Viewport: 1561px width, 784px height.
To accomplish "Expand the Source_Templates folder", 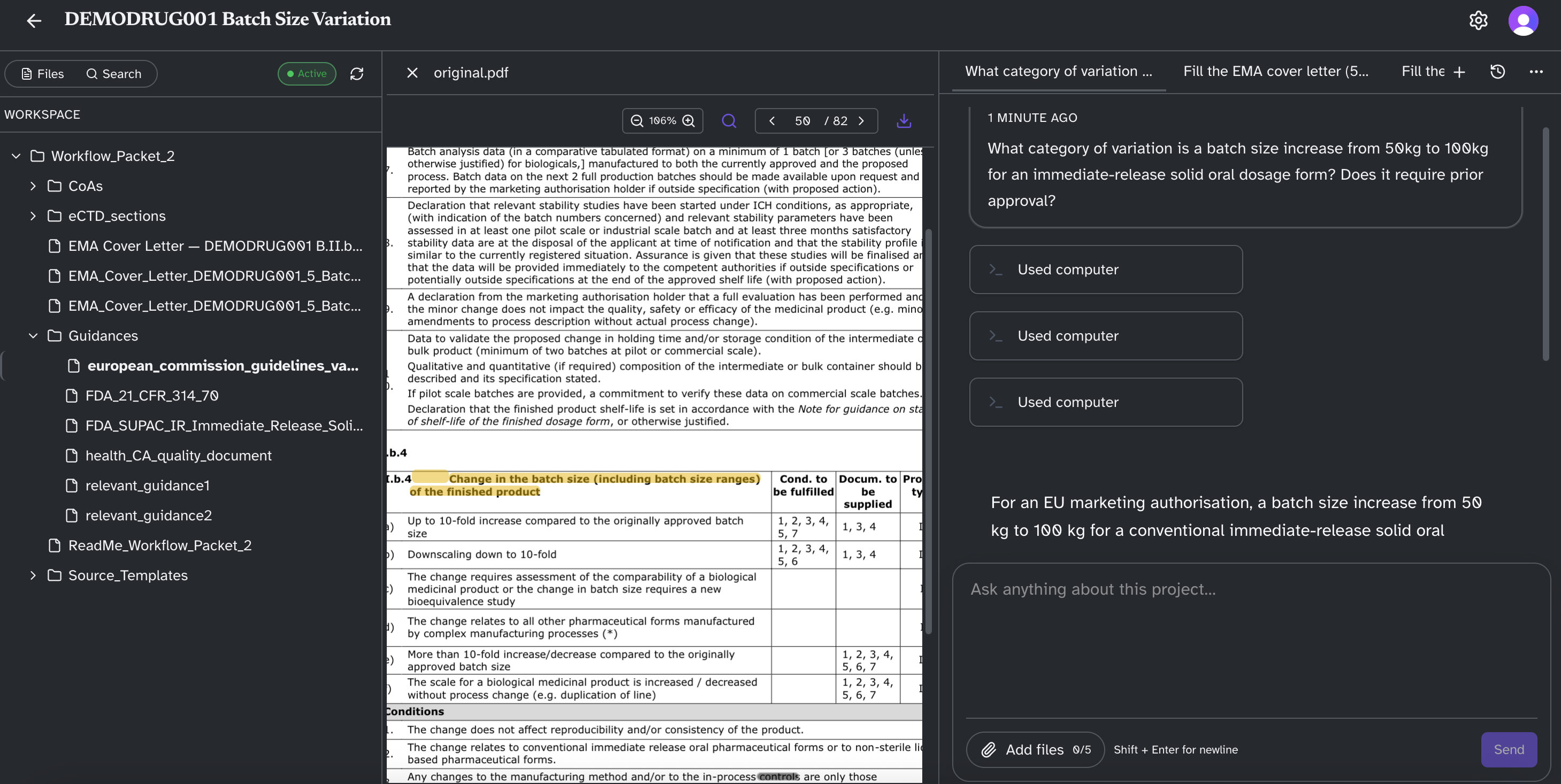I will point(33,575).
